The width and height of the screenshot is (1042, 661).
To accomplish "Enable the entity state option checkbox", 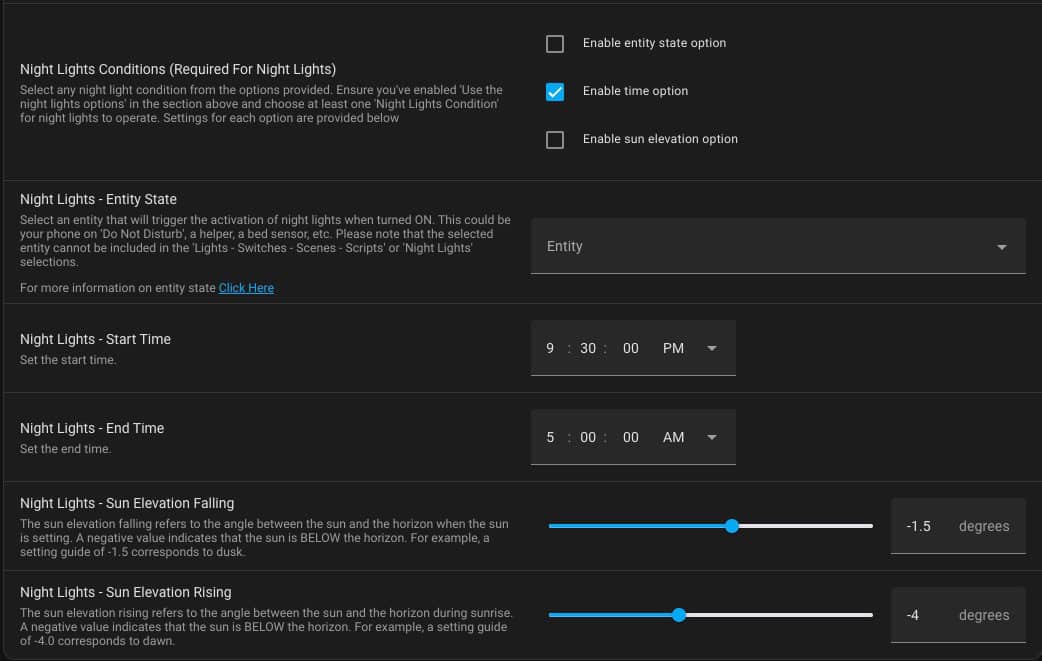I will [x=555, y=44].
